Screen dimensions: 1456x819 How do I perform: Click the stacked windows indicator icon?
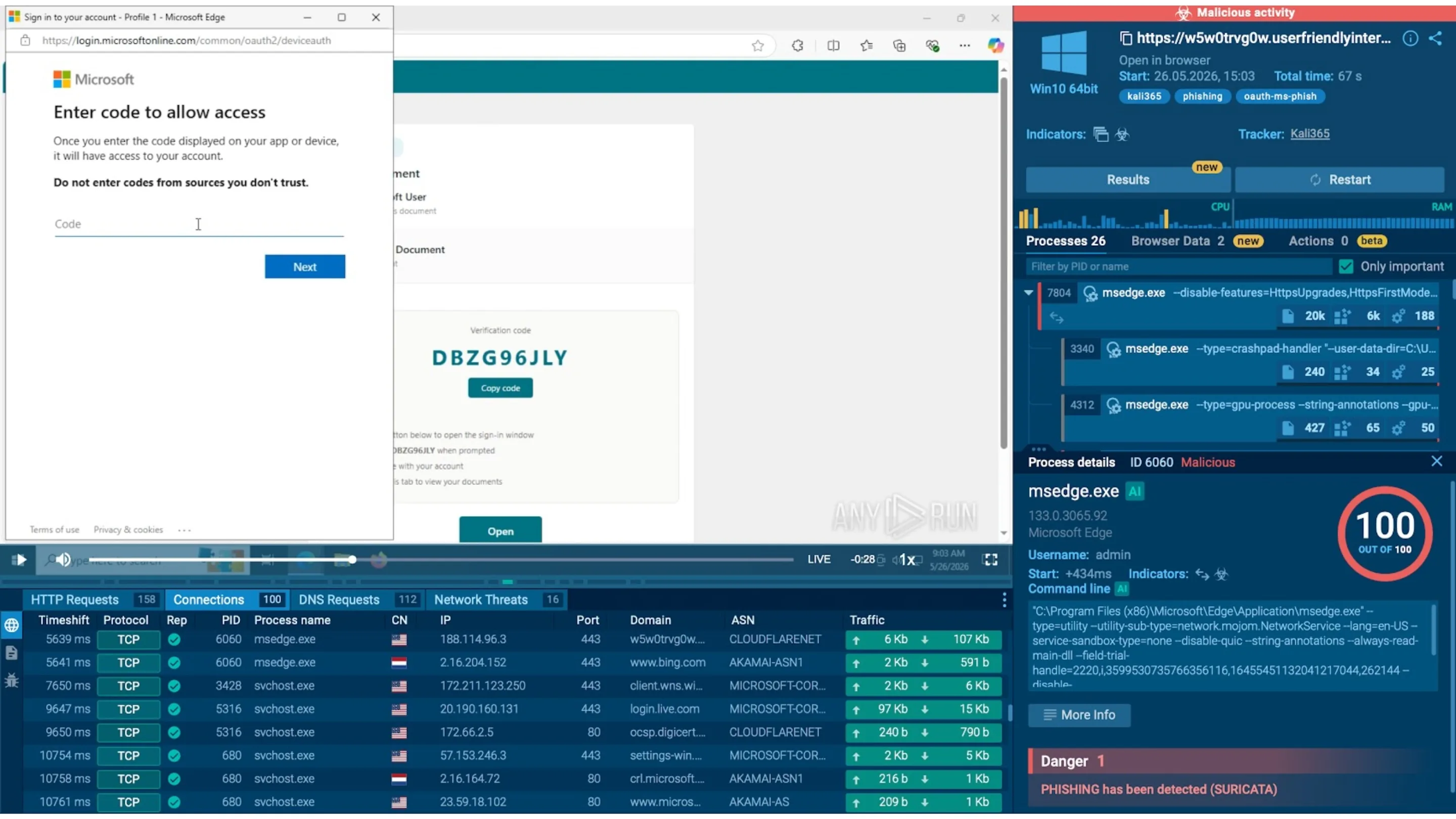[x=1101, y=134]
